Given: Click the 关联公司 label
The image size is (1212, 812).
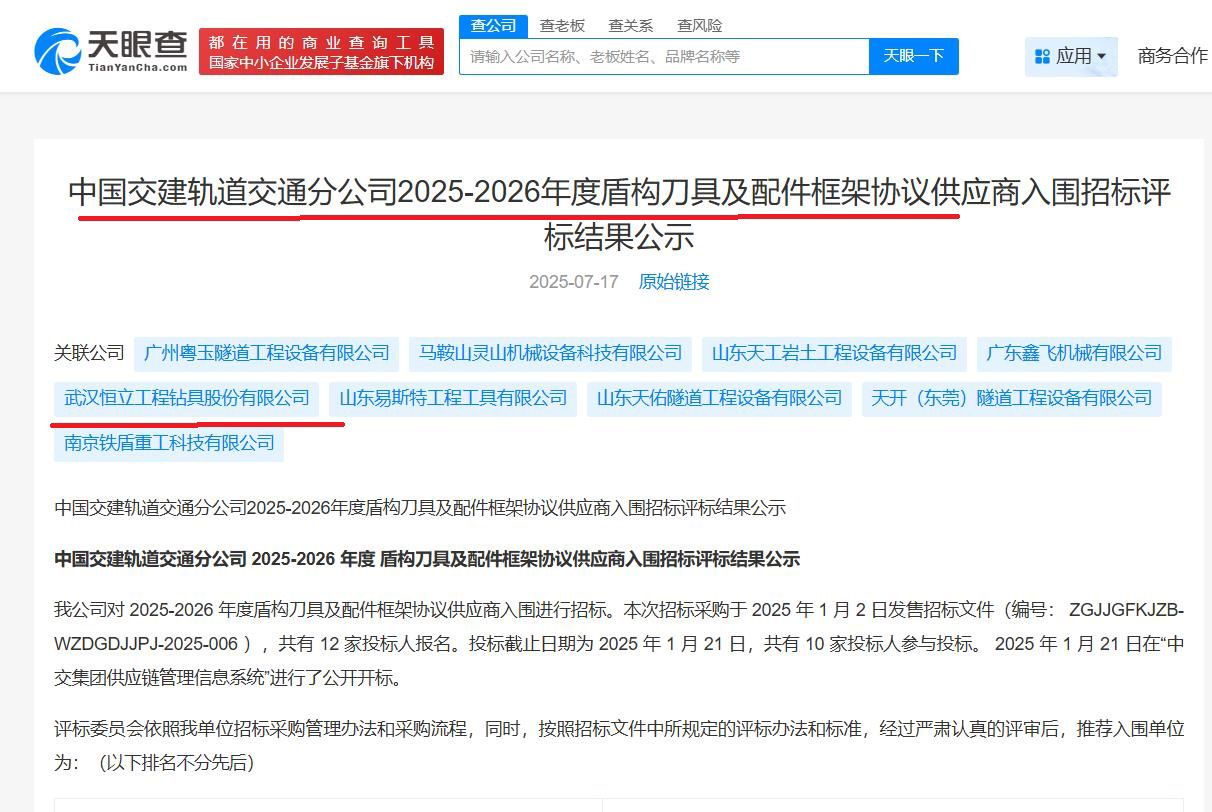Looking at the screenshot, I should click(89, 353).
